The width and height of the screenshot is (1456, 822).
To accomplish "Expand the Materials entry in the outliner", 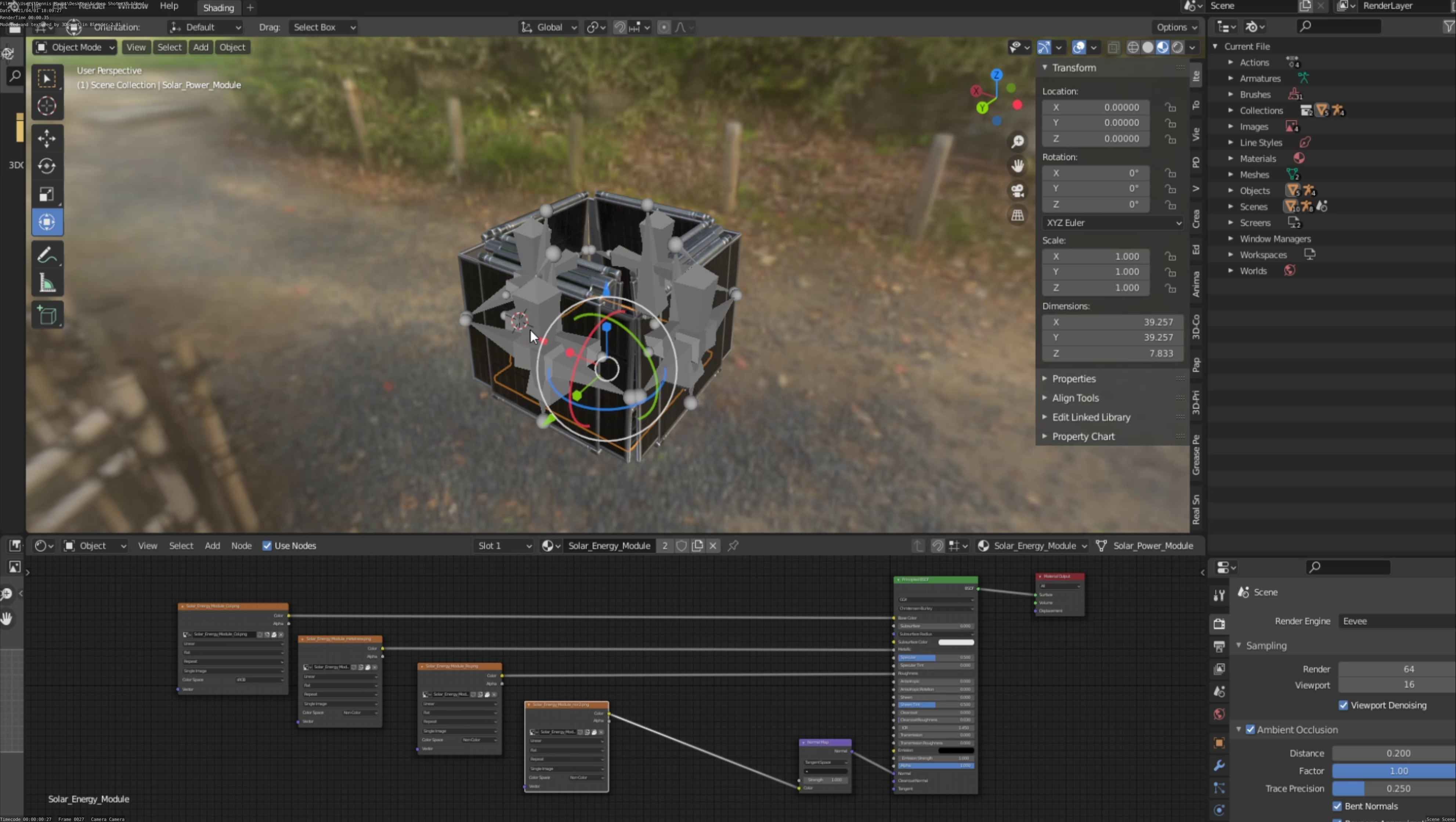I will 1231,159.
